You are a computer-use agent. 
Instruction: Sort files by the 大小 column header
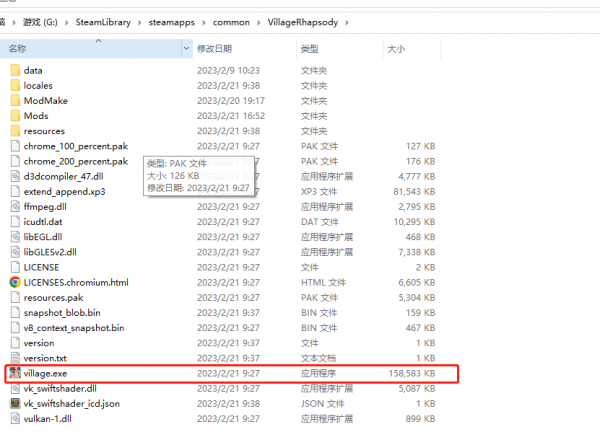click(x=395, y=48)
